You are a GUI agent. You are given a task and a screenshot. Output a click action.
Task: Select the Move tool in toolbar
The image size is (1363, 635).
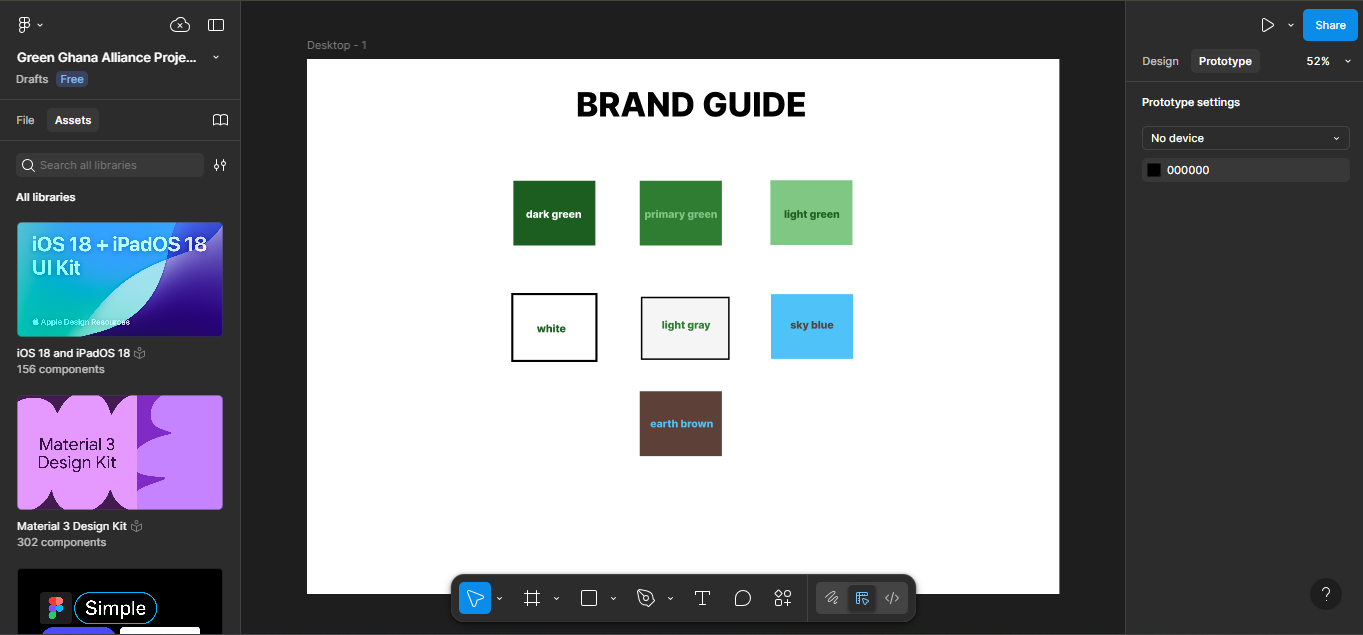pos(475,598)
